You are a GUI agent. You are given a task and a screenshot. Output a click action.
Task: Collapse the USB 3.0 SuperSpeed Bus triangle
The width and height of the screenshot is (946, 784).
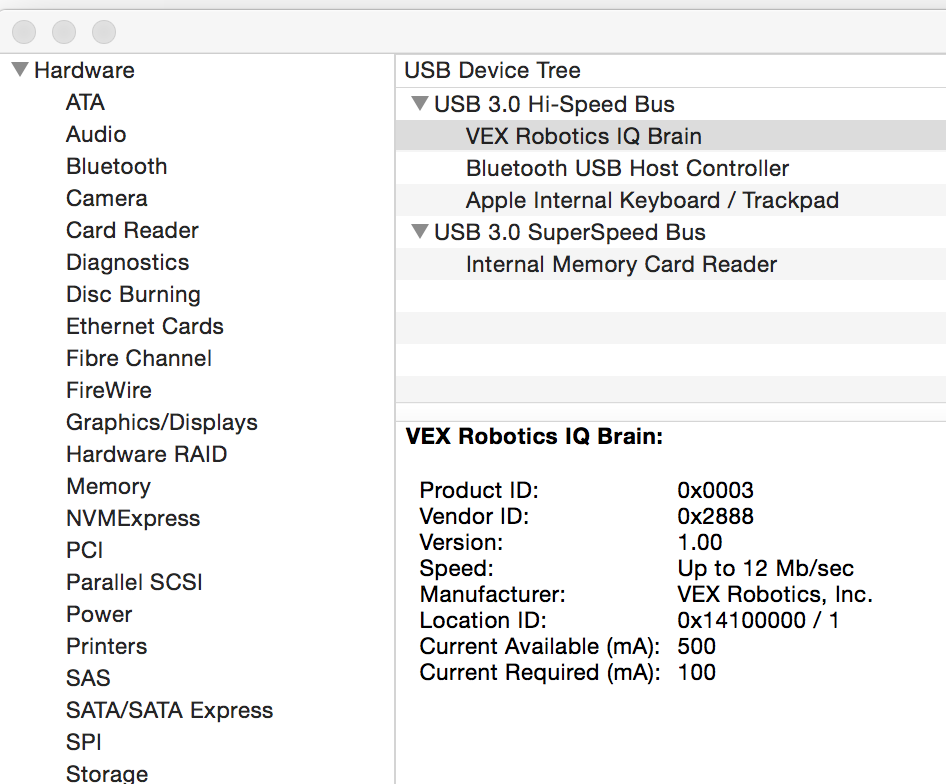click(x=420, y=231)
